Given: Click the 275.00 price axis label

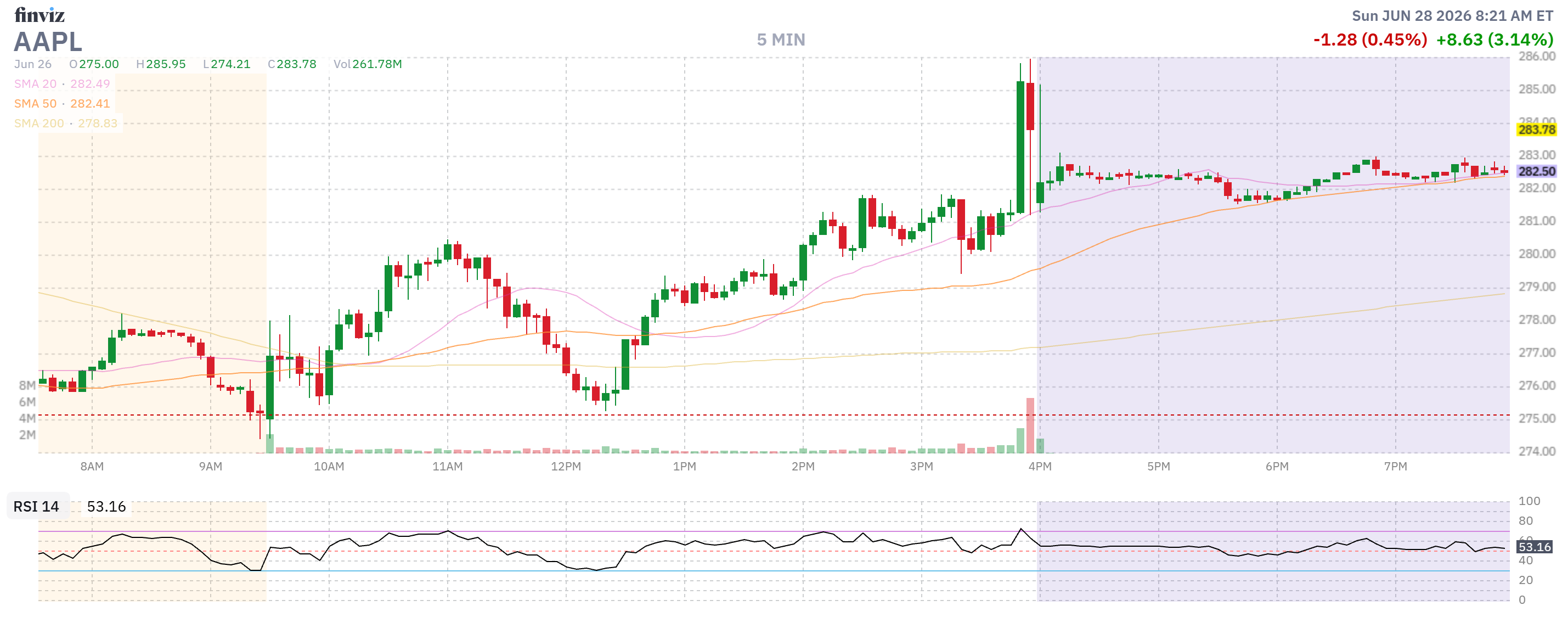Looking at the screenshot, I should pyautogui.click(x=1537, y=418).
